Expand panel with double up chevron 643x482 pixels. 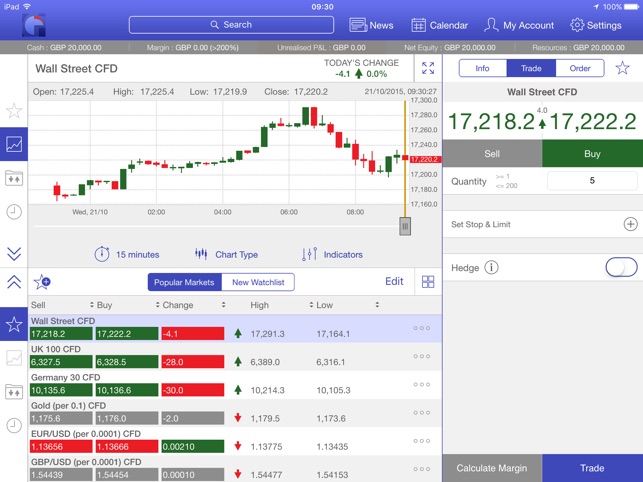14,282
